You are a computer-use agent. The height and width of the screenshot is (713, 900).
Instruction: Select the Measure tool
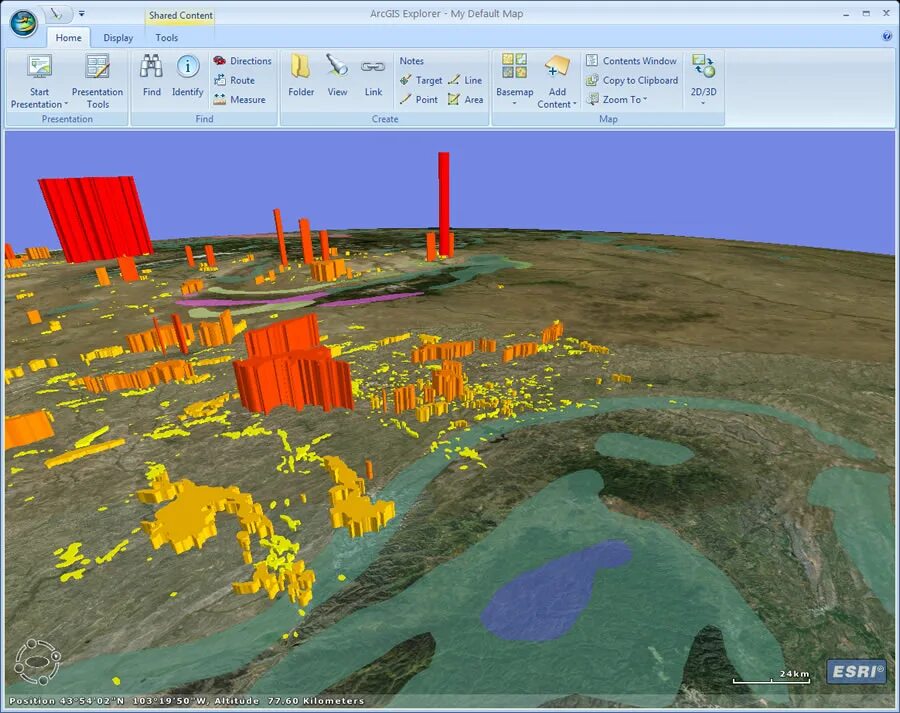pyautogui.click(x=239, y=99)
